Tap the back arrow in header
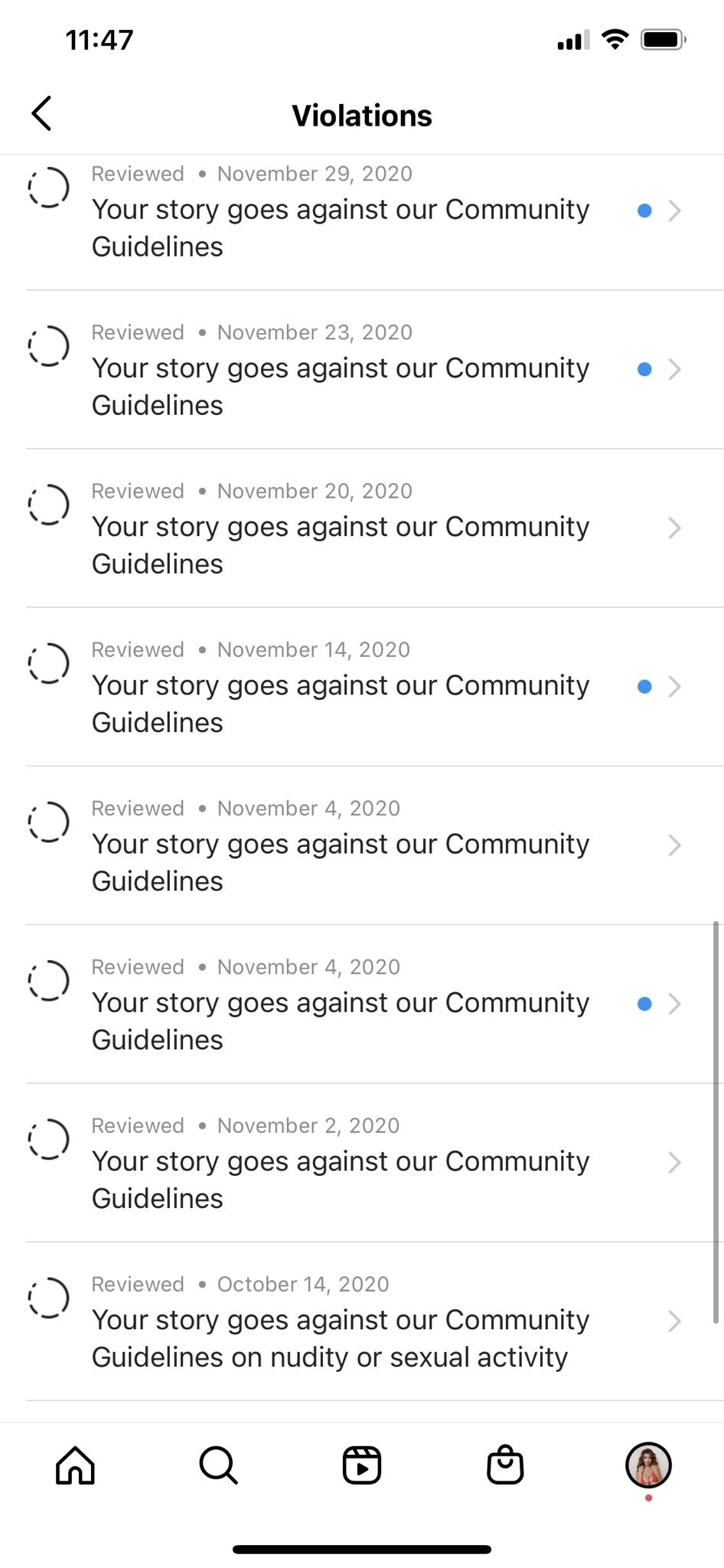 (42, 114)
